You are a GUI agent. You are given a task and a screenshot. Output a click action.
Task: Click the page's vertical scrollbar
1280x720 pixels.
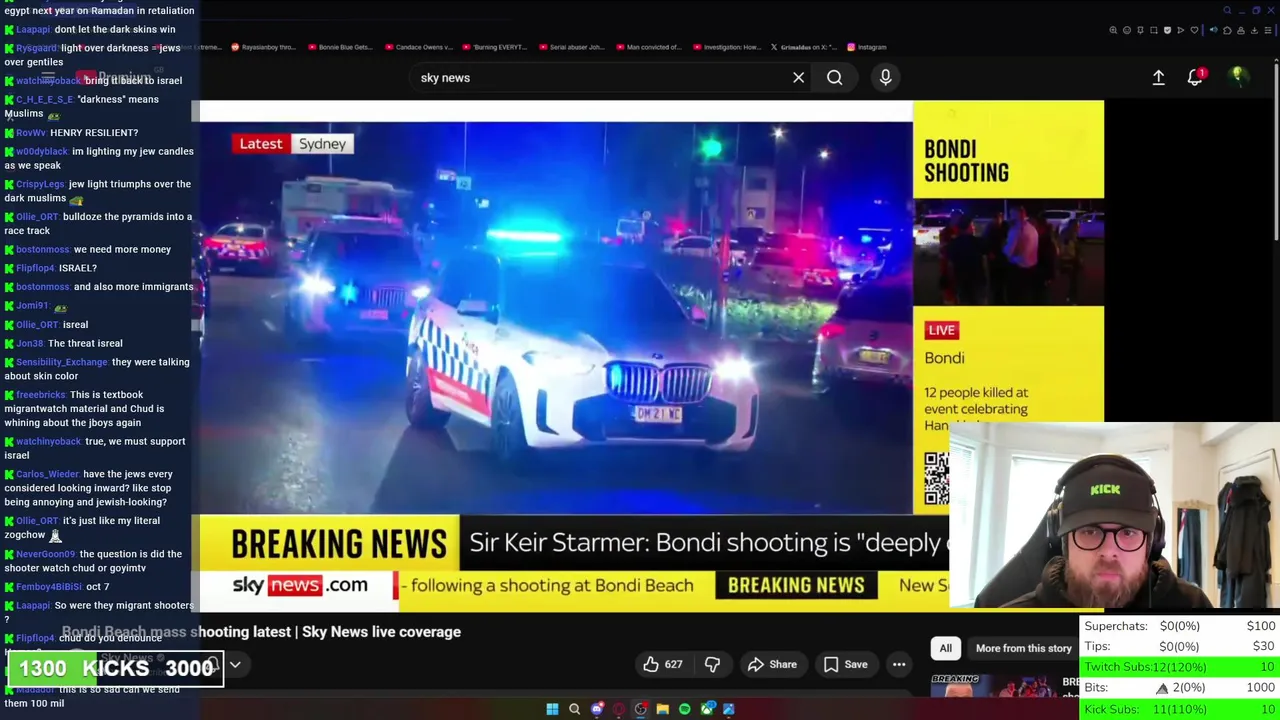pos(1276,150)
